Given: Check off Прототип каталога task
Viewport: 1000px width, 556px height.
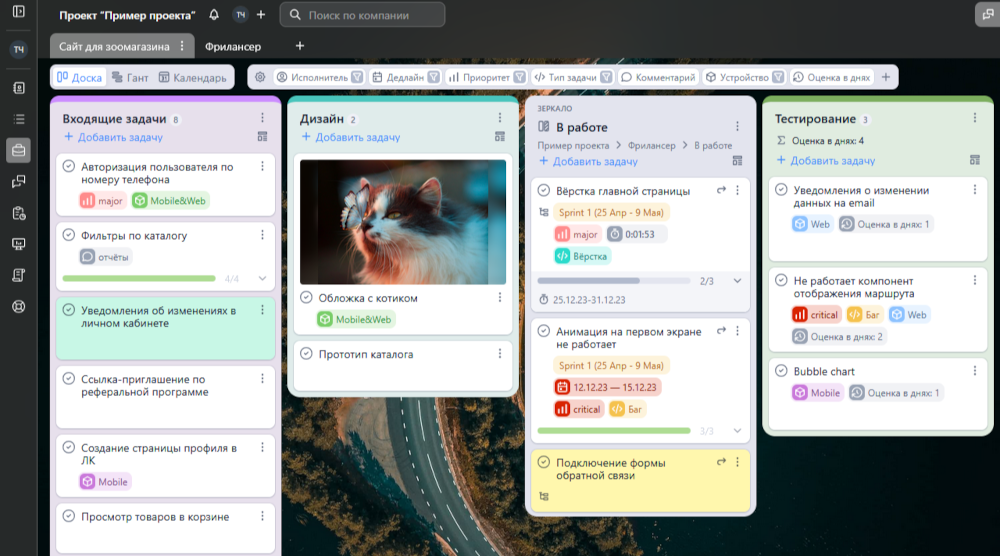Looking at the screenshot, I should pos(306,353).
